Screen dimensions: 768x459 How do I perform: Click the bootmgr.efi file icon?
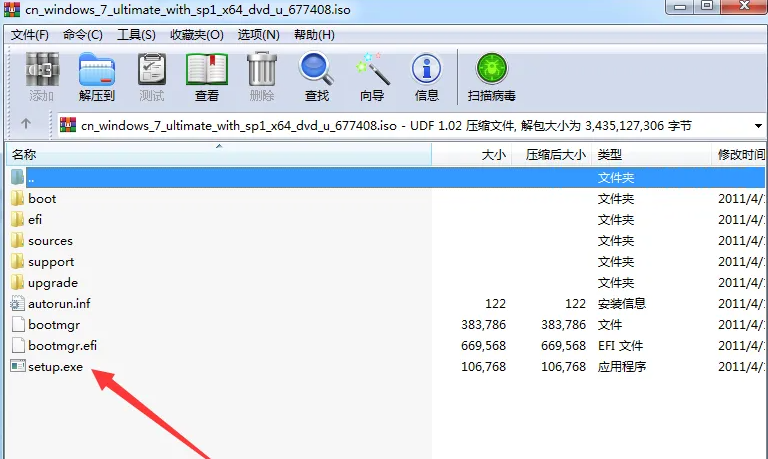click(18, 346)
